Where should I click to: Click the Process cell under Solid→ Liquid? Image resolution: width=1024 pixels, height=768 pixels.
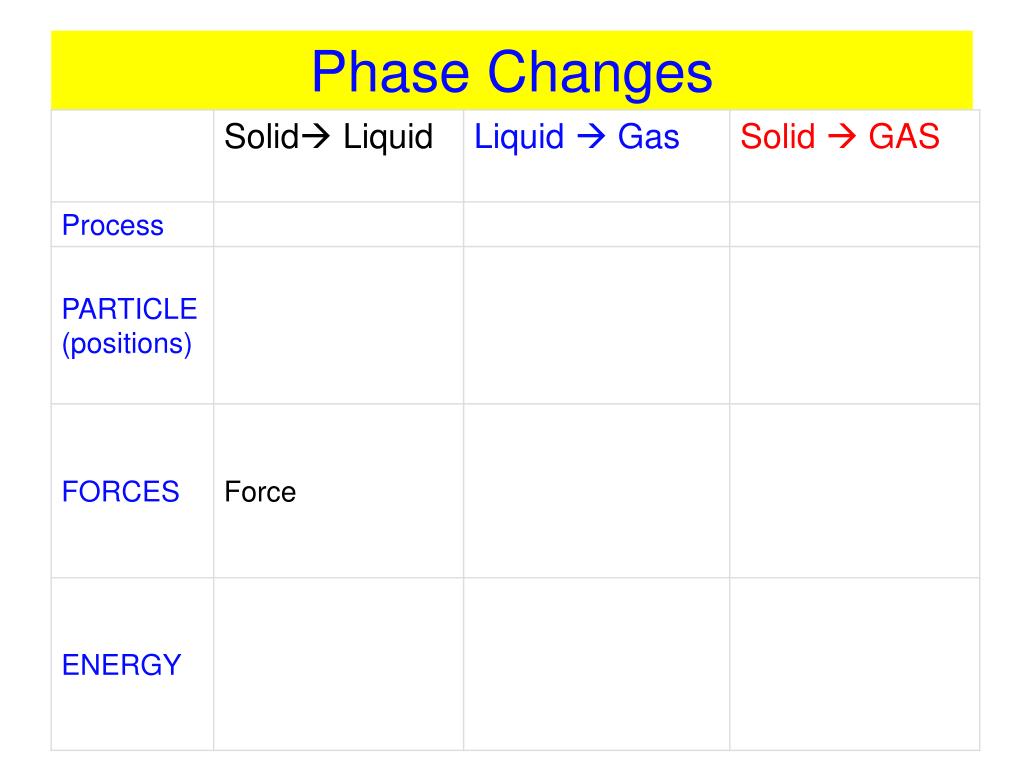click(x=338, y=225)
